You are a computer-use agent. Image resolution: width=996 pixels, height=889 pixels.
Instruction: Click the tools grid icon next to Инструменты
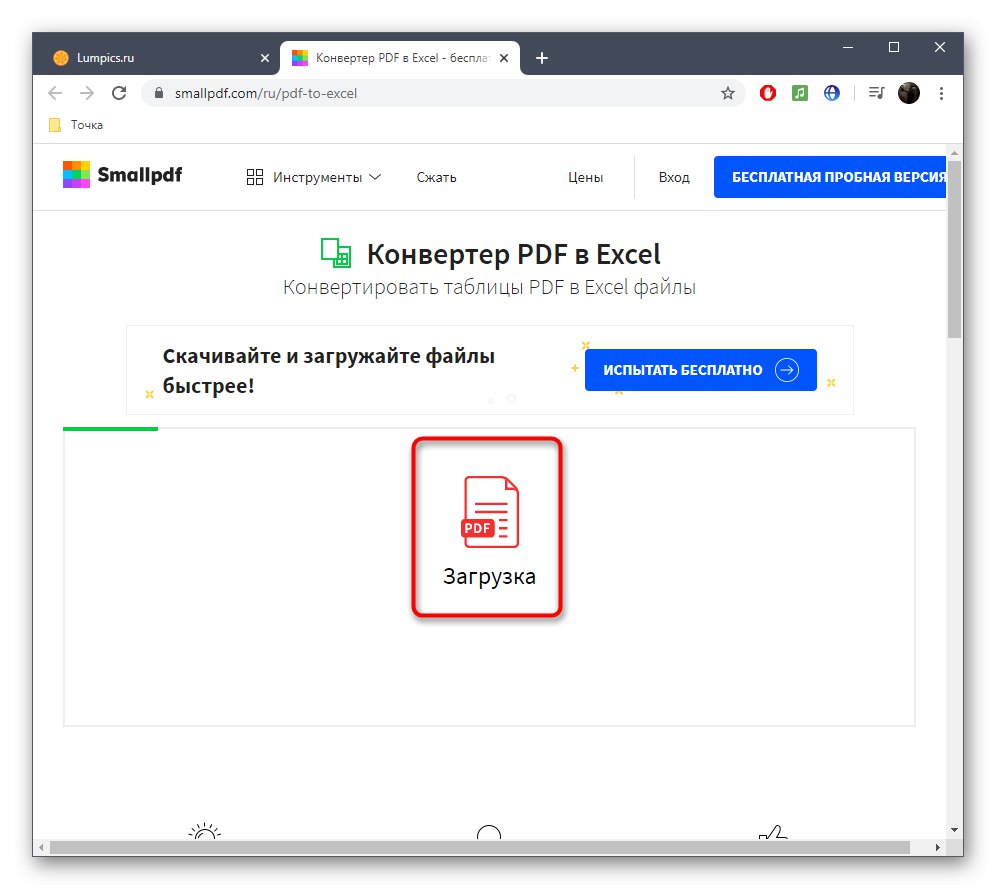(254, 176)
